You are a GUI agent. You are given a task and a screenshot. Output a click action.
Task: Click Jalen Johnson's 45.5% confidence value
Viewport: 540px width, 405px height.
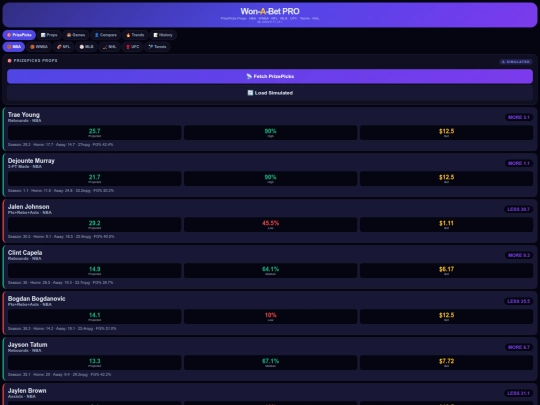pyautogui.click(x=270, y=223)
